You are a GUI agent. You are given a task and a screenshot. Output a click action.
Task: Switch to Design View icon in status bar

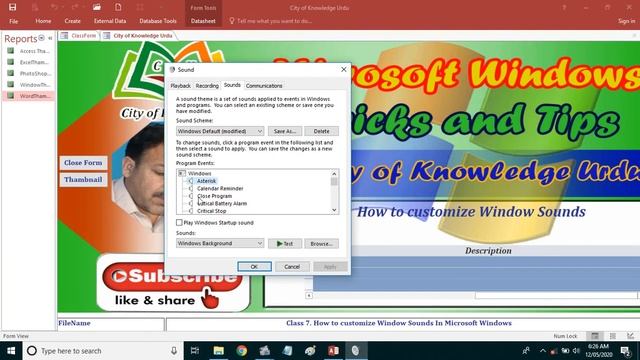[x=631, y=336]
